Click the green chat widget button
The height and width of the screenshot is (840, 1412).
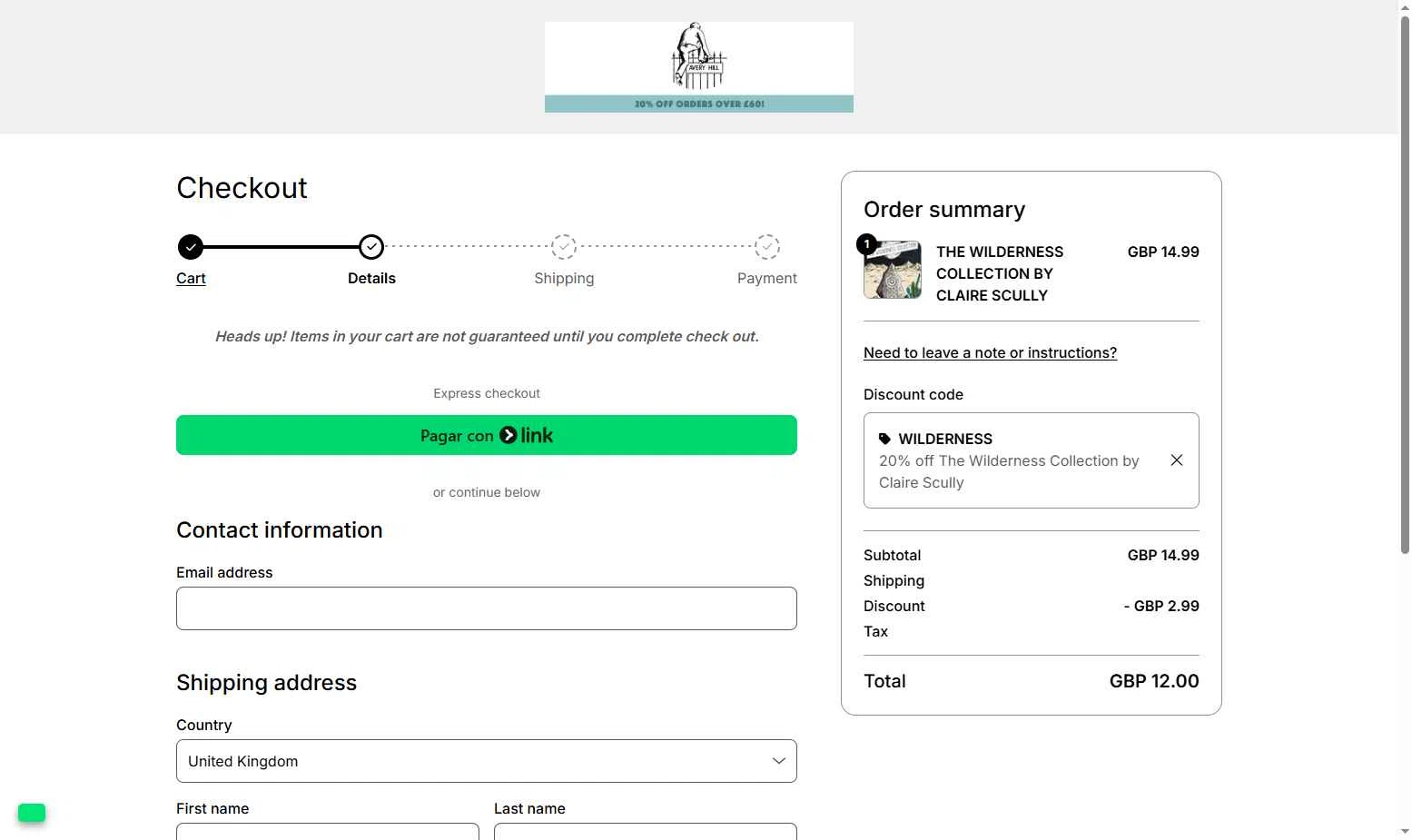point(32,813)
